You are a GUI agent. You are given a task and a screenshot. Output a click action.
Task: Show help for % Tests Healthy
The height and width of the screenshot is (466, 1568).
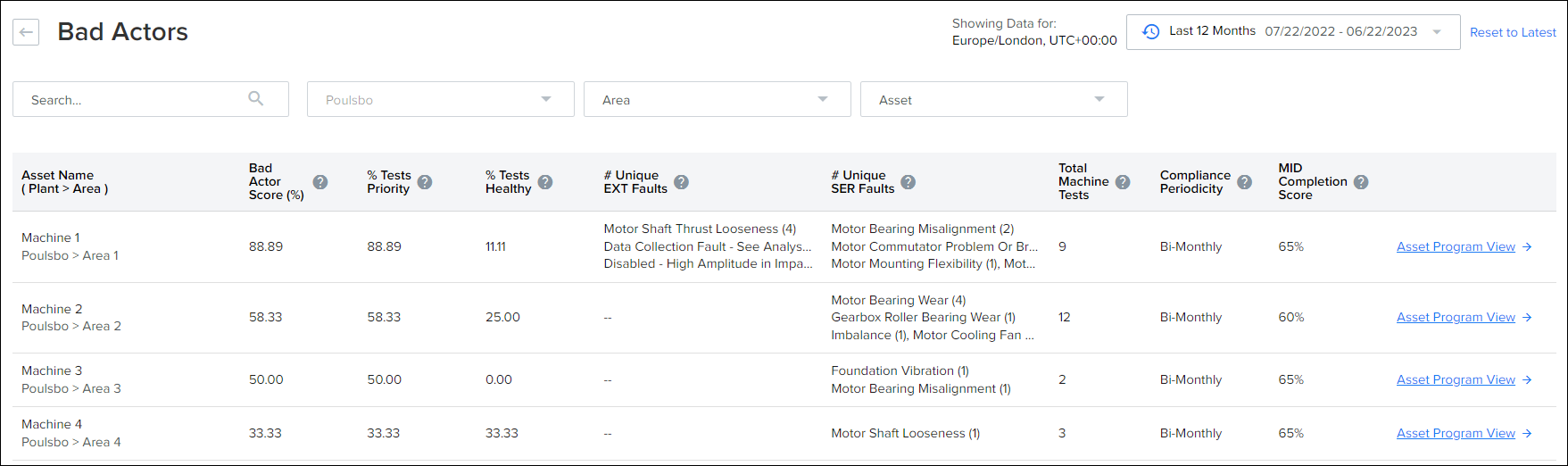(545, 182)
